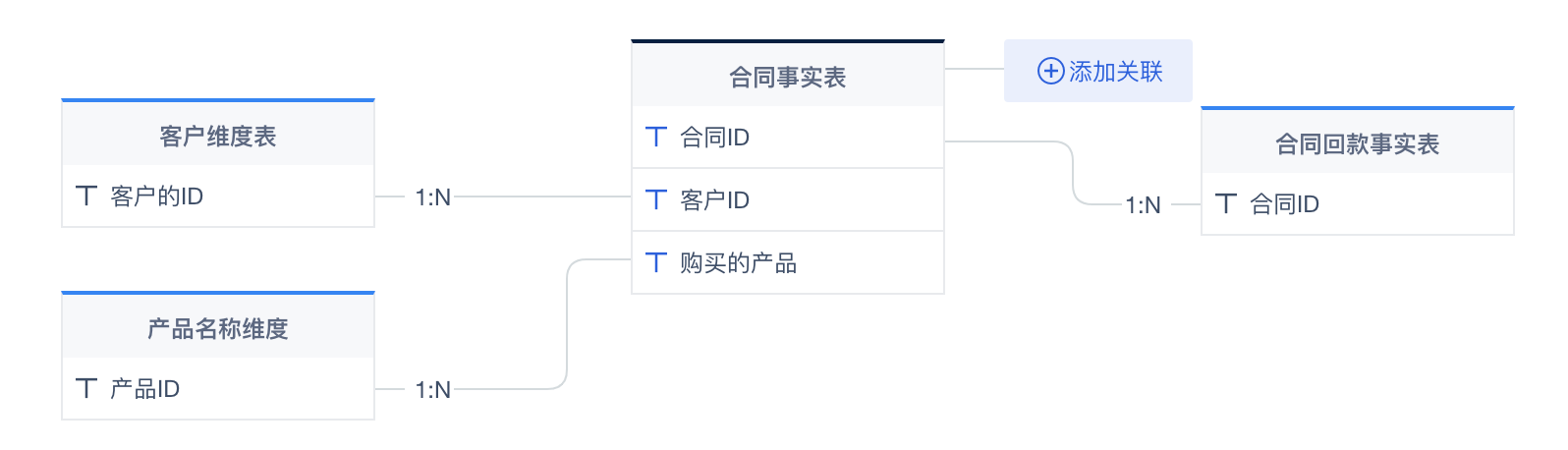Click text-type icon beside 客户ID field

click(x=656, y=200)
